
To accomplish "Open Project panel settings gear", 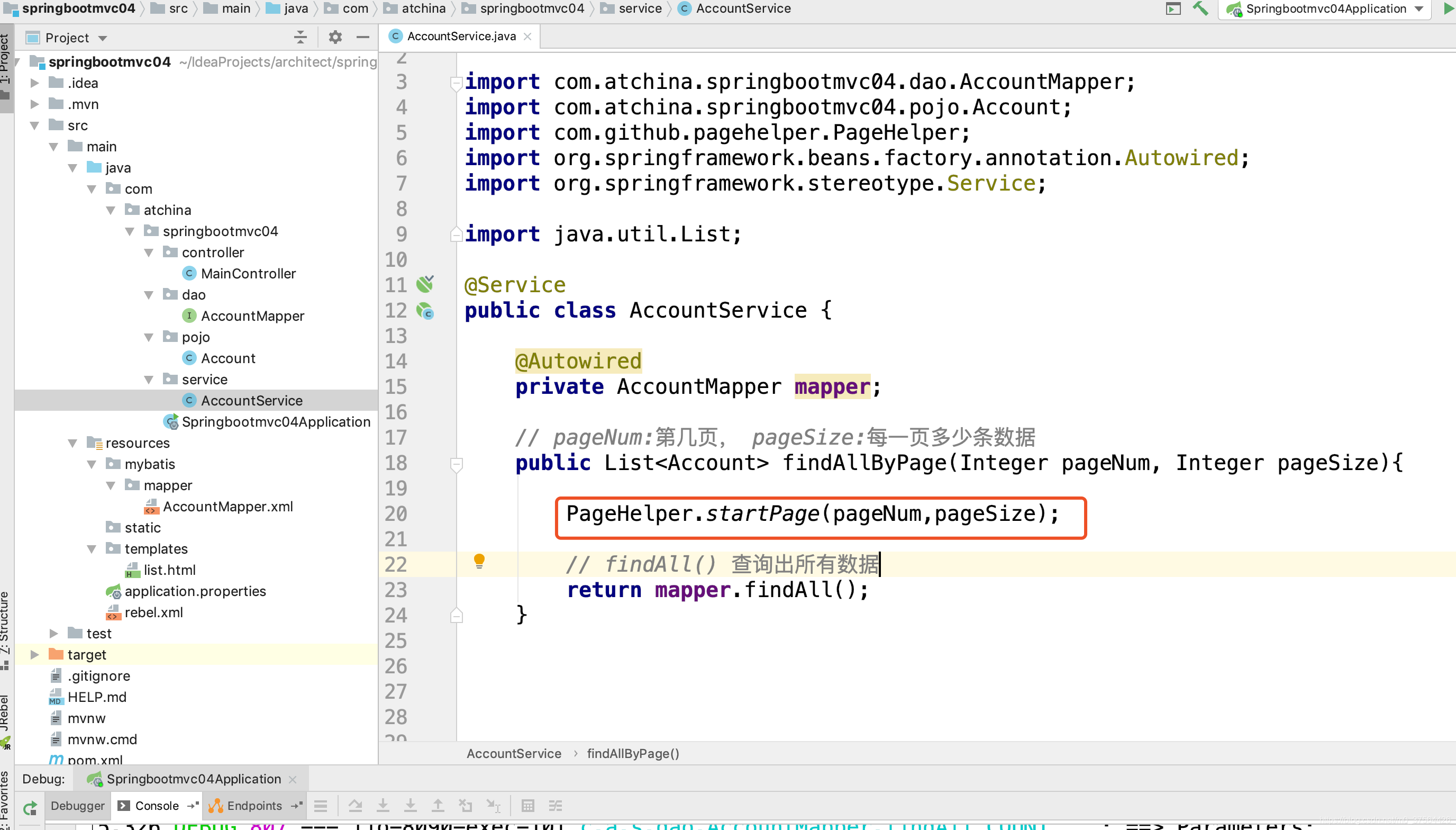I will tap(335, 38).
